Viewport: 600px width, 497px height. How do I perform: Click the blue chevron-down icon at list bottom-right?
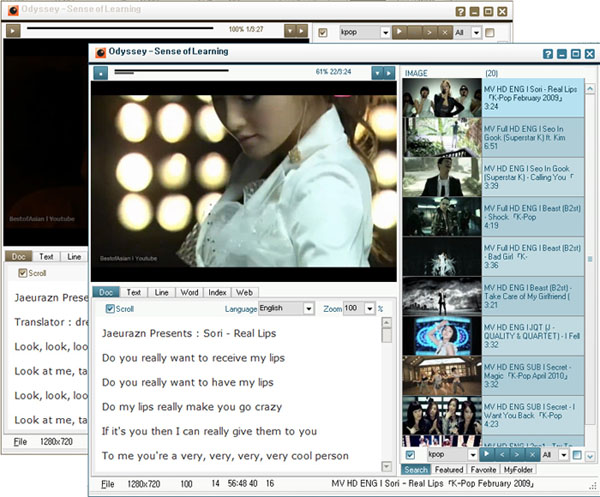pos(590,456)
